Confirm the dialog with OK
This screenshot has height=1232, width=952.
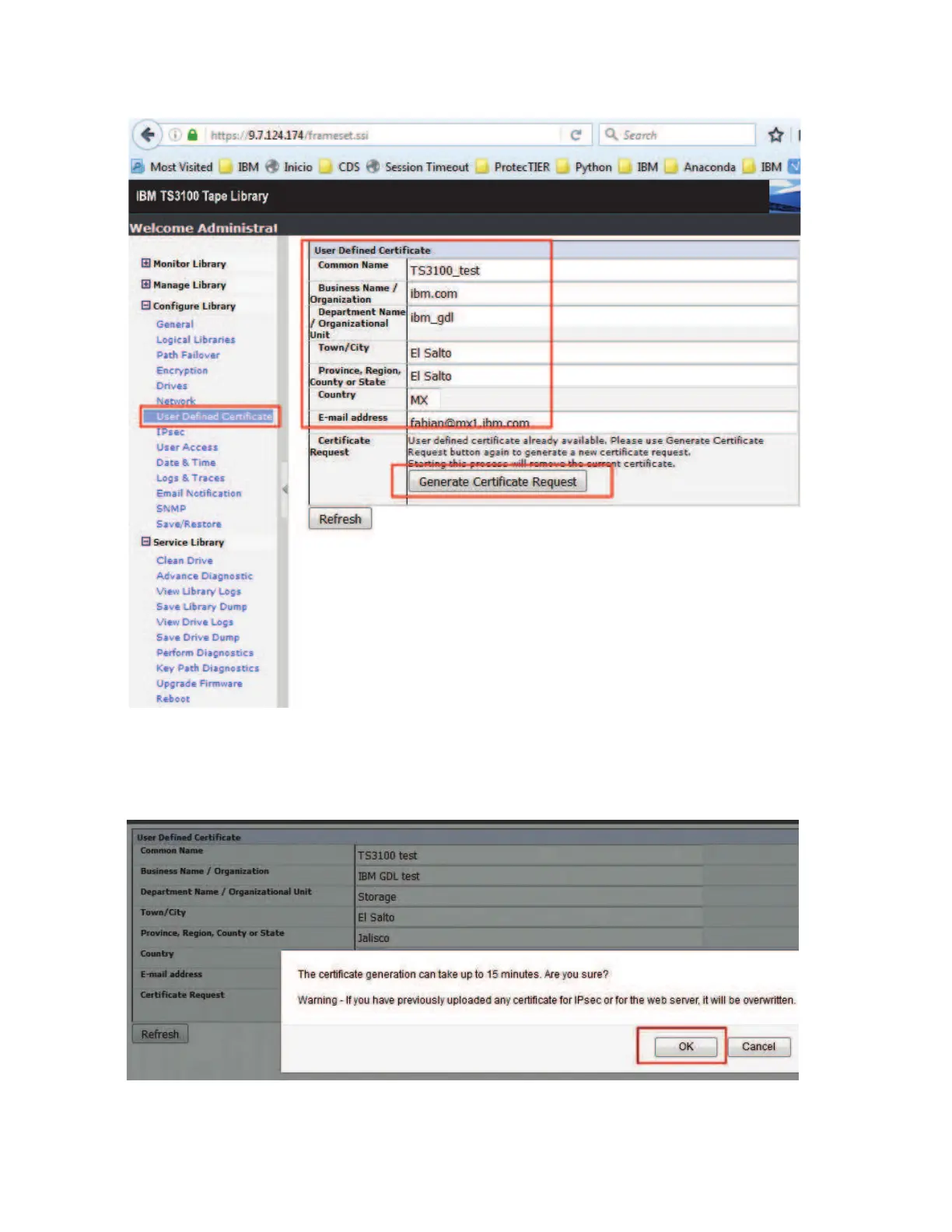(x=685, y=1046)
